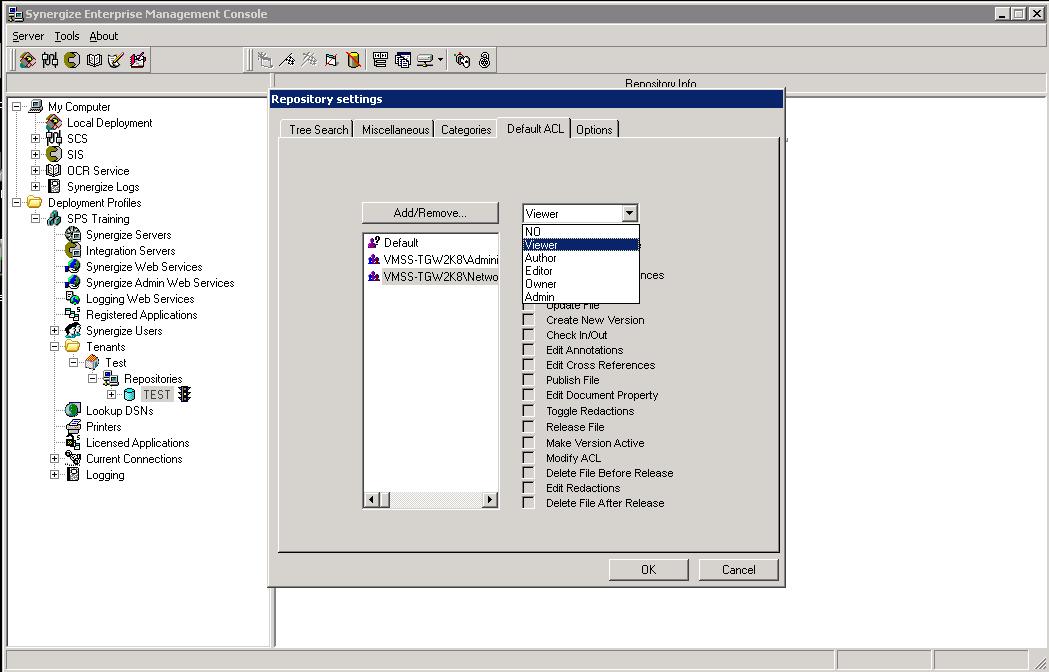Expand the Current Connections node
1049x672 pixels.
[54, 458]
